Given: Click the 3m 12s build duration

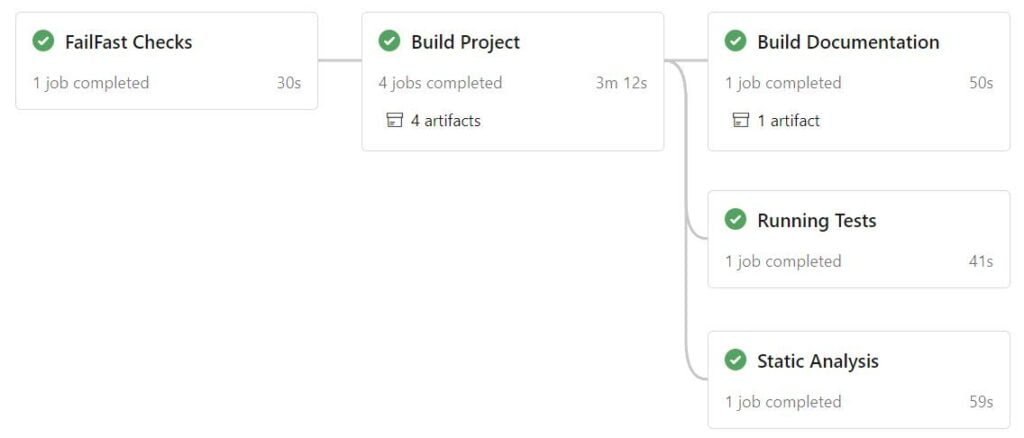Looking at the screenshot, I should click(x=621, y=83).
